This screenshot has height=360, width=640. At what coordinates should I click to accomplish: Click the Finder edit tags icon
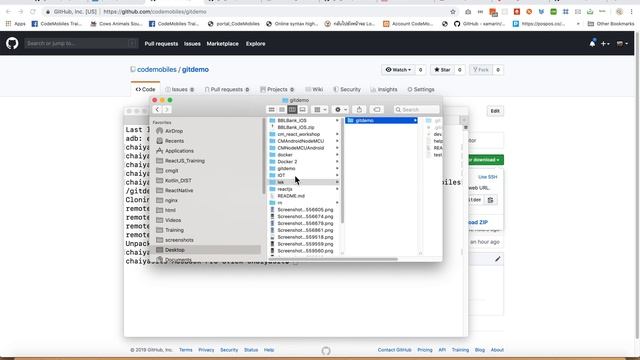[377, 109]
